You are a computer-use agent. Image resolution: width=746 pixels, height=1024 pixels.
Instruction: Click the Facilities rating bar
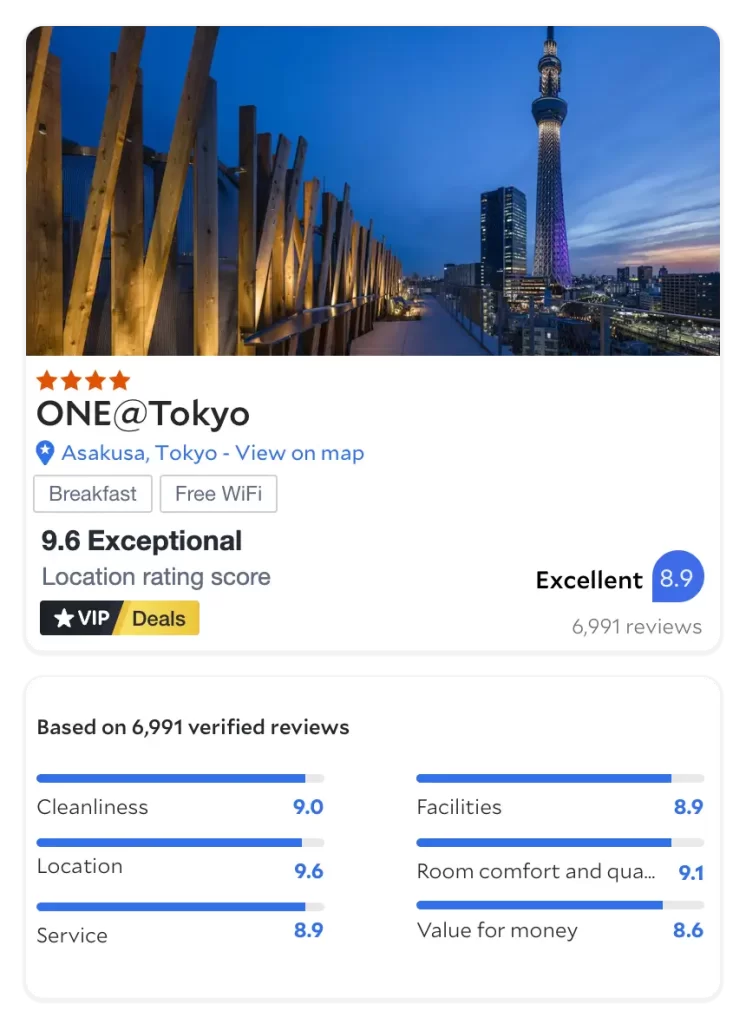(x=560, y=778)
